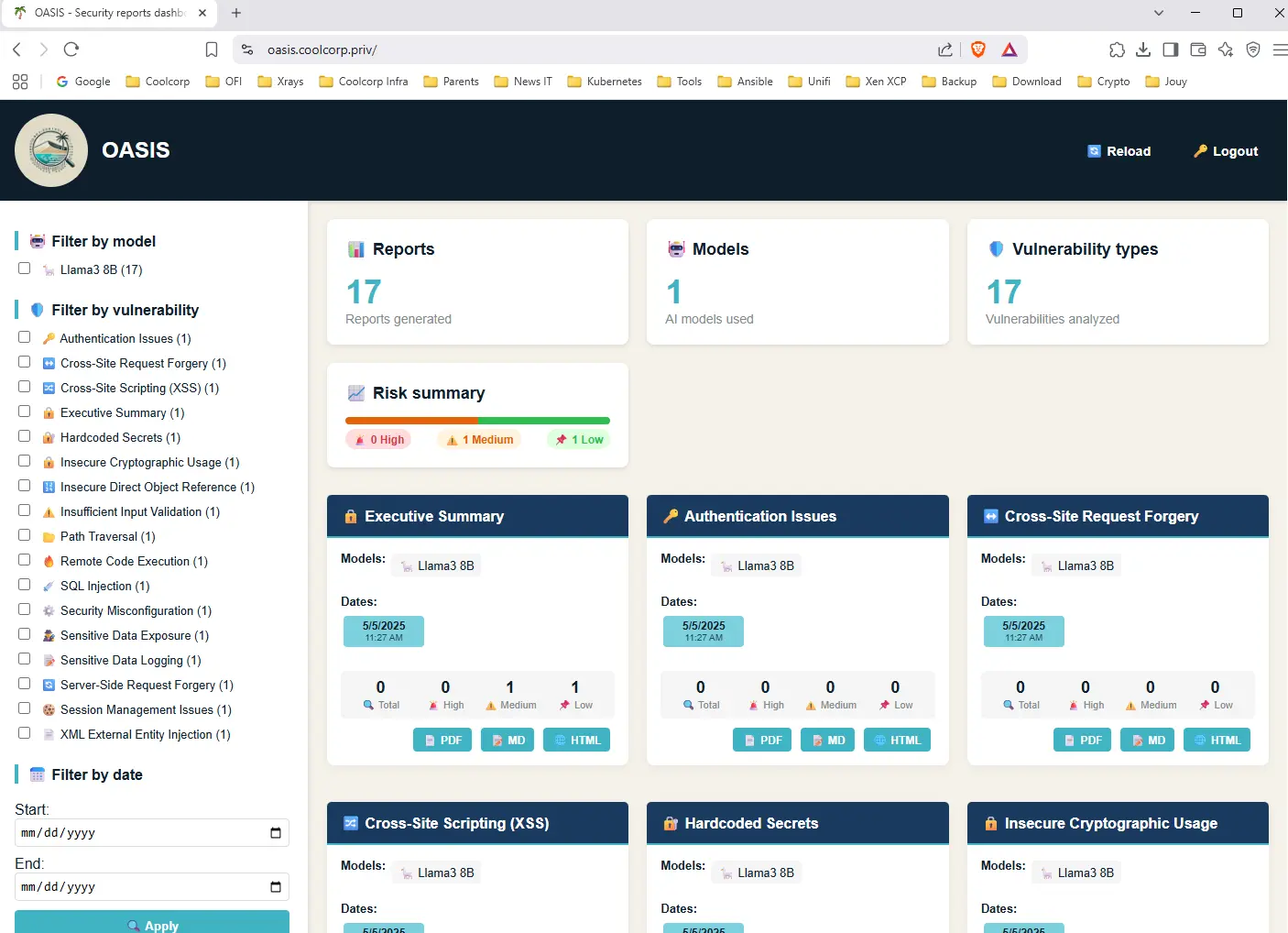This screenshot has width=1288, height=933.
Task: Click the browser back arrow
Action: click(x=16, y=49)
